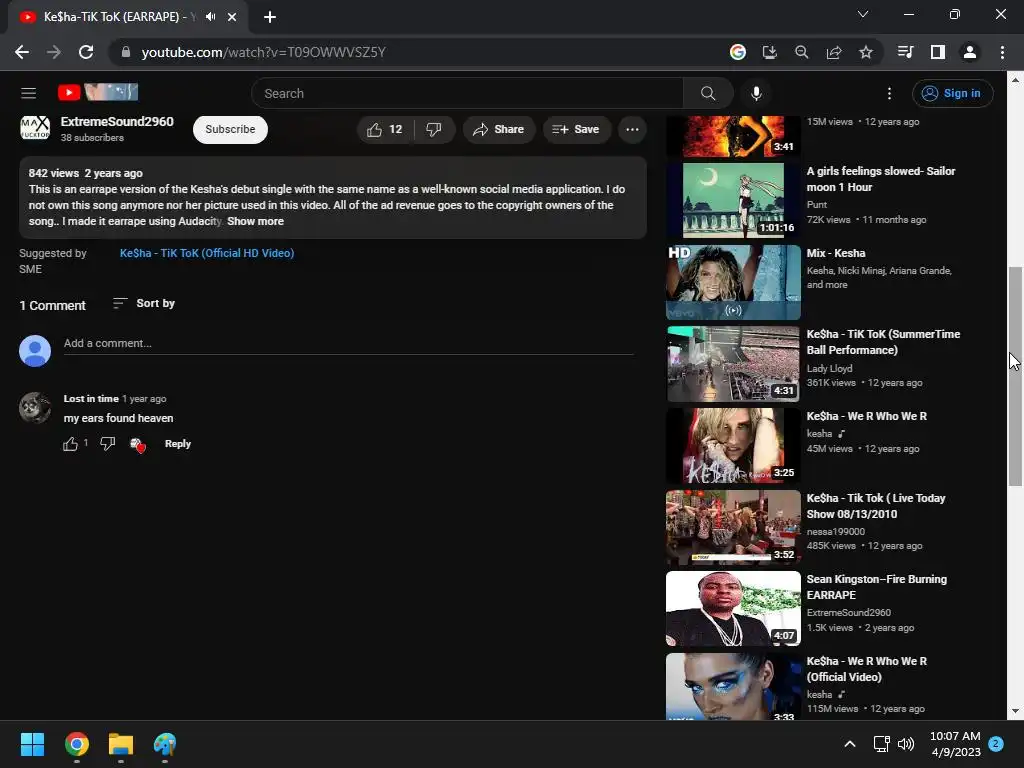Open ExtremeSound2960 channel avatar
This screenshot has height=768, width=1024.
[35, 128]
